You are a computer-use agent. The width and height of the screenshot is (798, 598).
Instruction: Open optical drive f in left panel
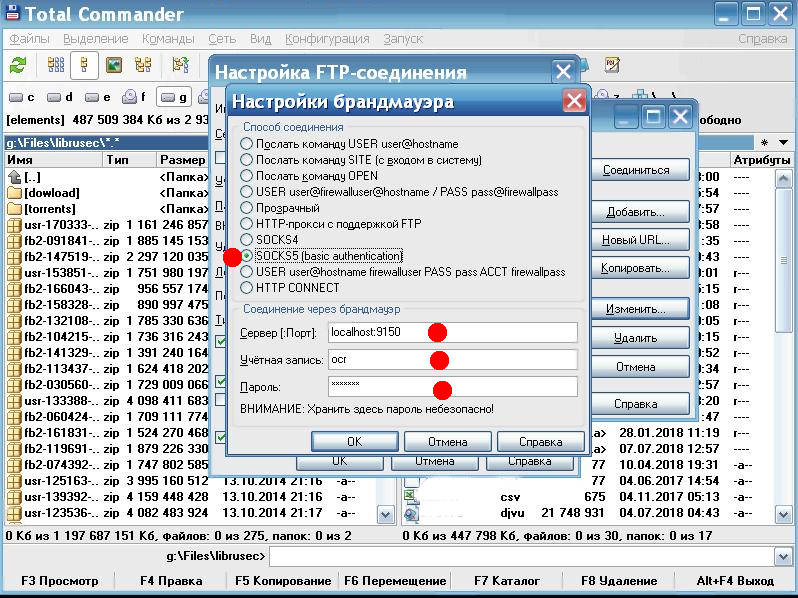click(x=135, y=97)
